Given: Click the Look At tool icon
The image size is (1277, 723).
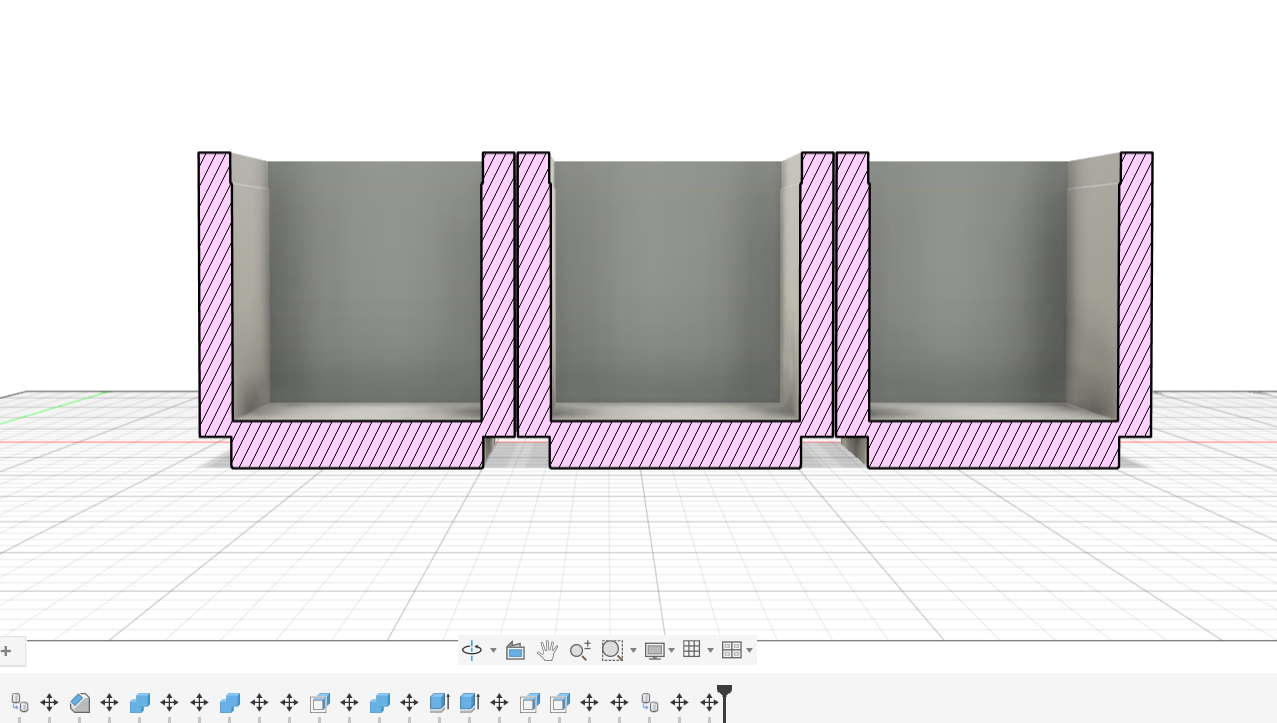Looking at the screenshot, I should (x=515, y=650).
